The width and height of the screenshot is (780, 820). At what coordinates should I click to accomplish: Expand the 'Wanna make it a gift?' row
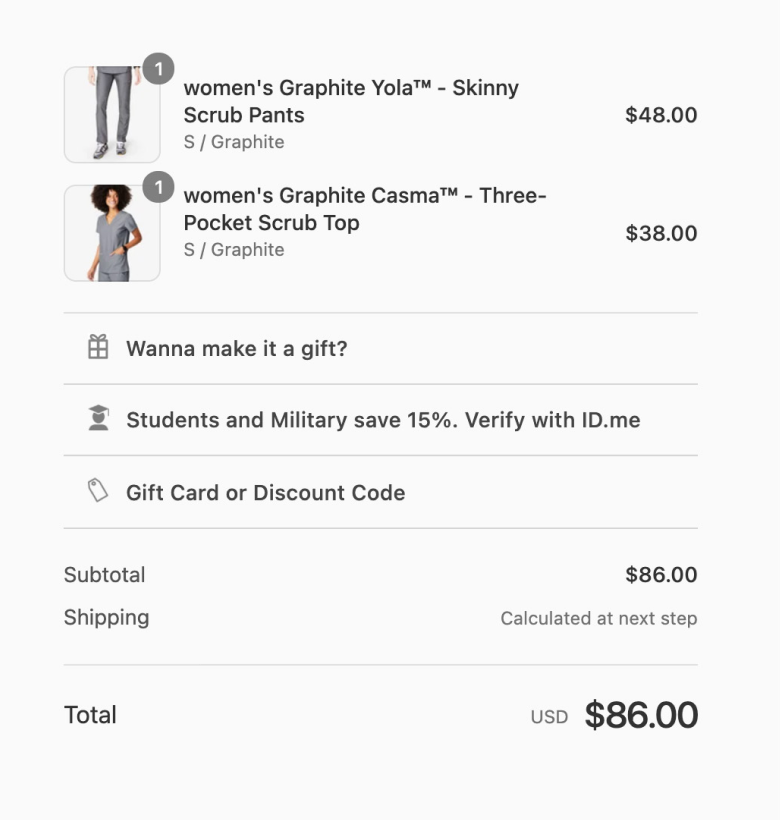[x=236, y=349]
